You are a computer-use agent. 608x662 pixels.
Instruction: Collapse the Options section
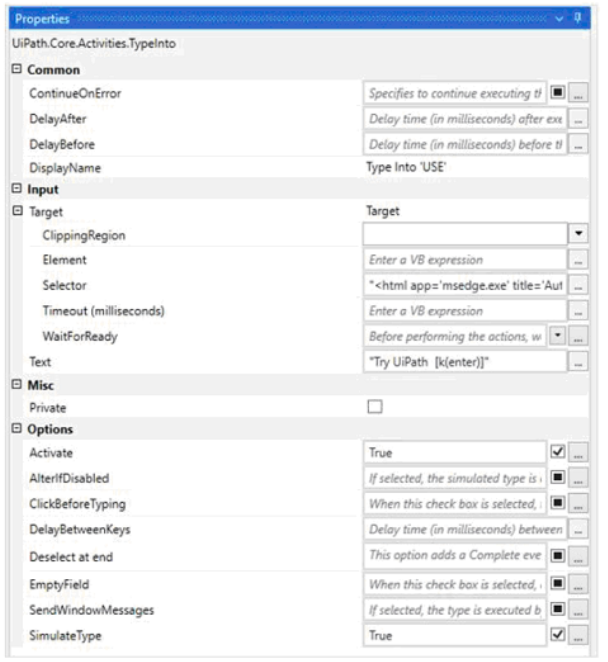[x=16, y=429]
